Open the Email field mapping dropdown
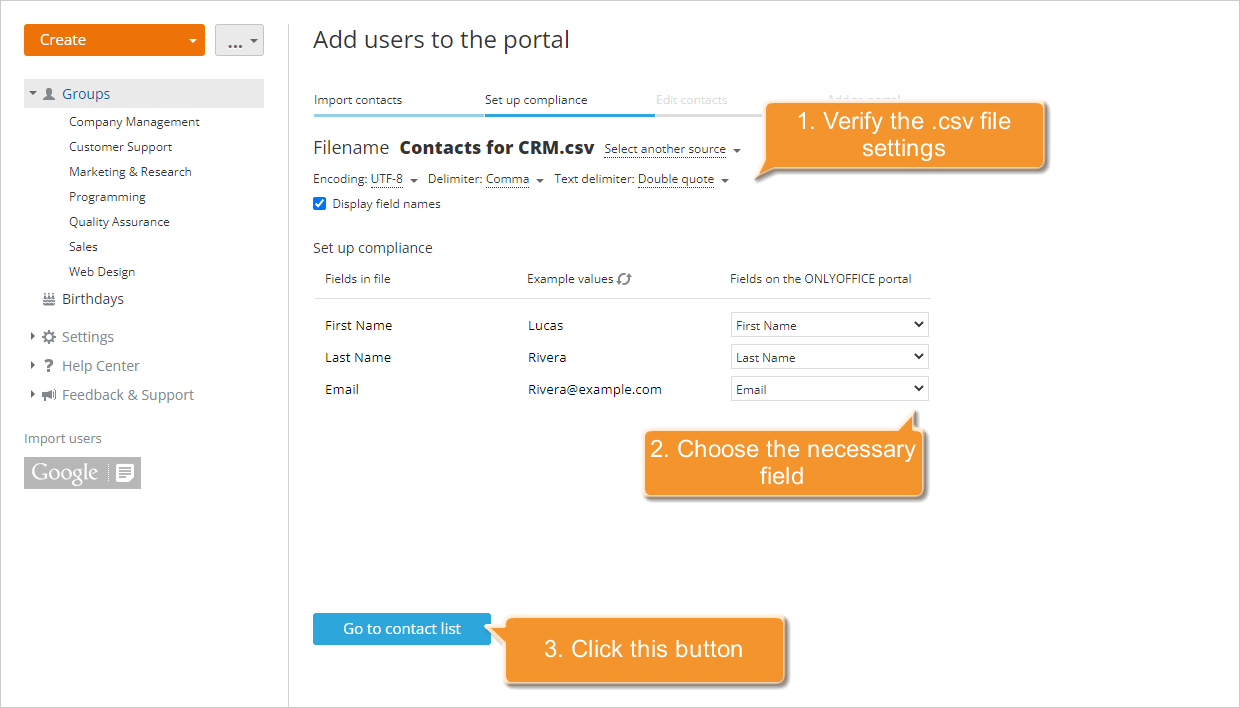 [x=829, y=388]
